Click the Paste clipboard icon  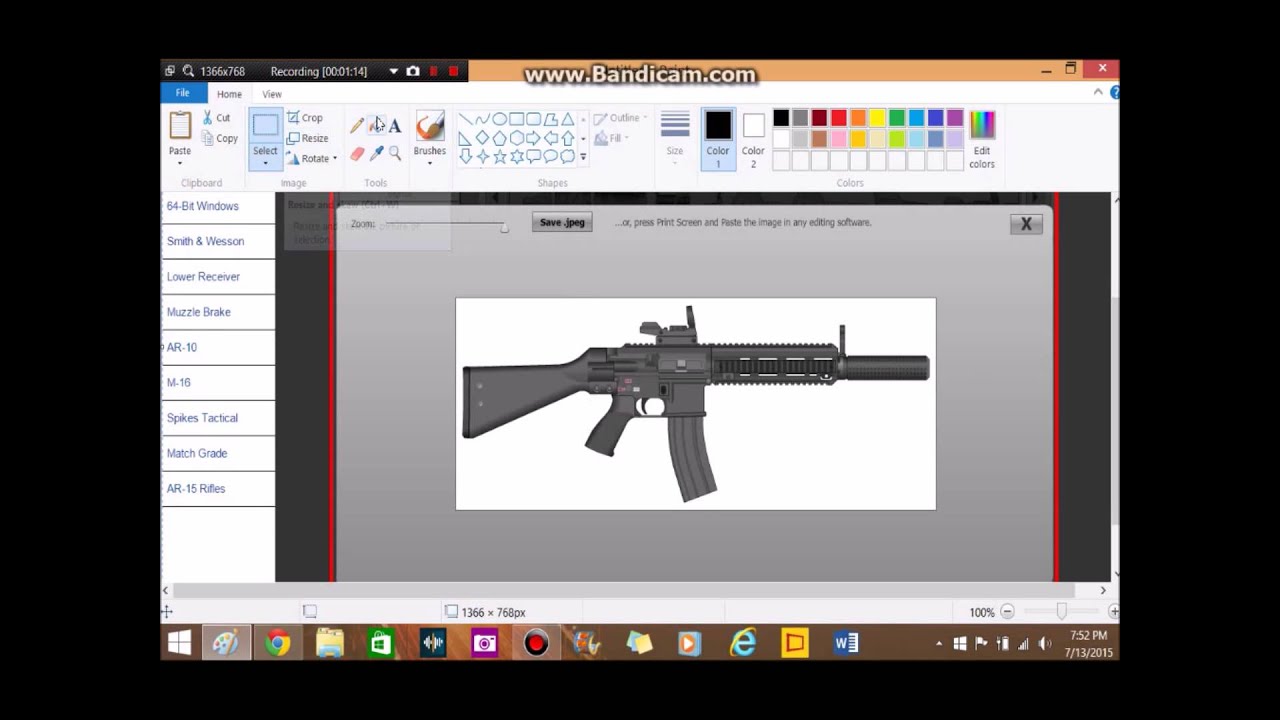point(180,125)
